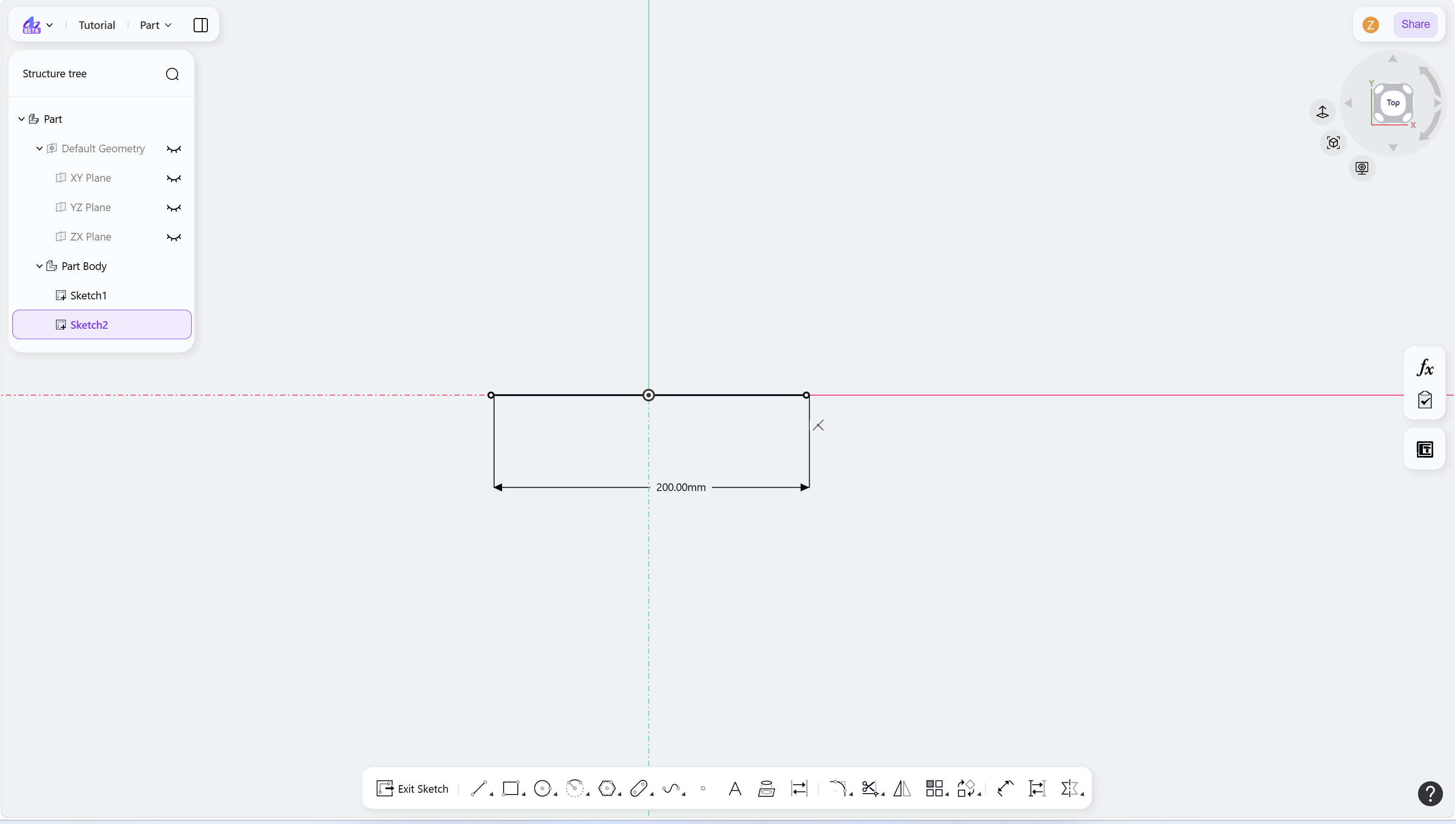This screenshot has width=1456, height=824.
Task: Click the construction-line convert tool
Action: [x=799, y=788]
